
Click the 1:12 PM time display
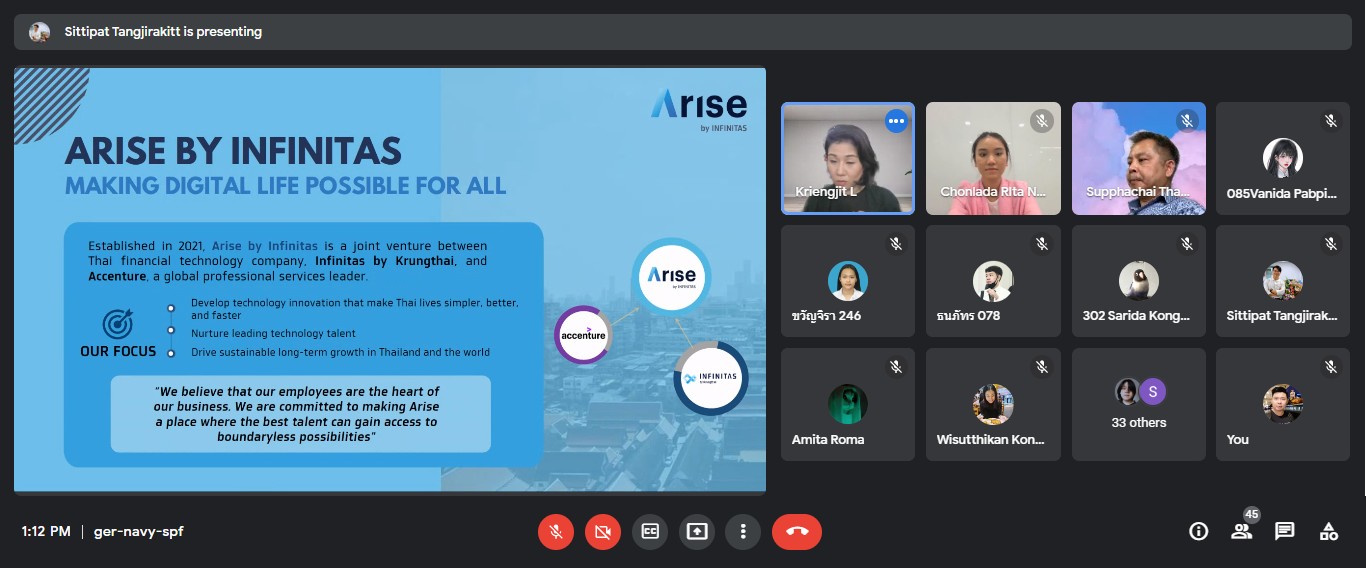pos(46,531)
